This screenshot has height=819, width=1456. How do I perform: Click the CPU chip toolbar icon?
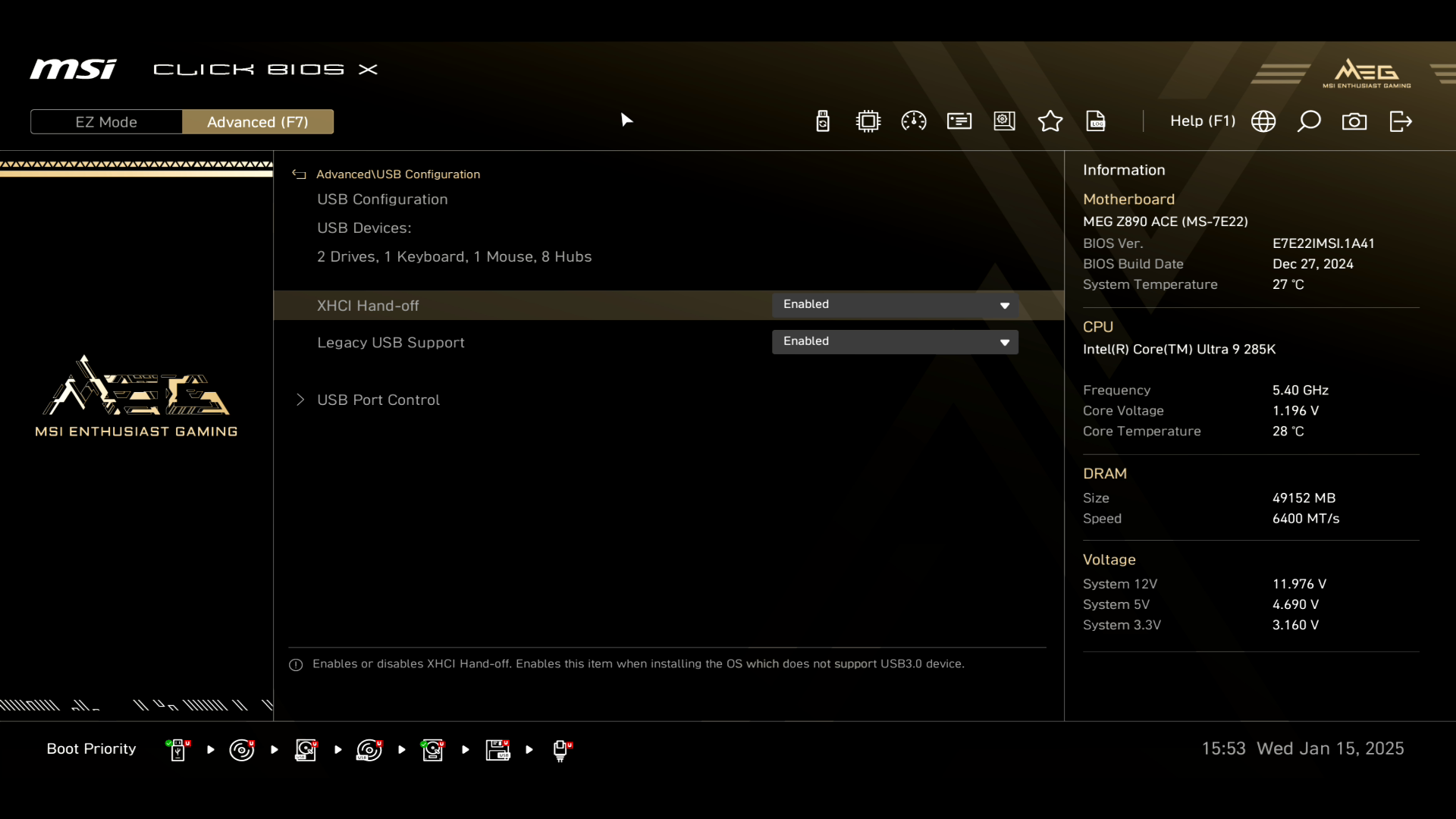(868, 121)
